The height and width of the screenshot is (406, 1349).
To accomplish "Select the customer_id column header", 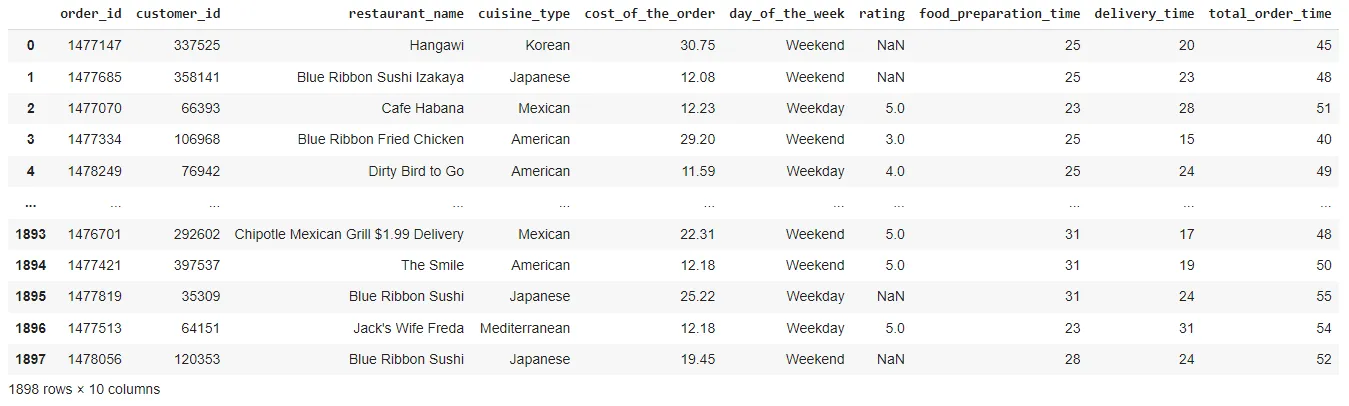I will (x=178, y=14).
